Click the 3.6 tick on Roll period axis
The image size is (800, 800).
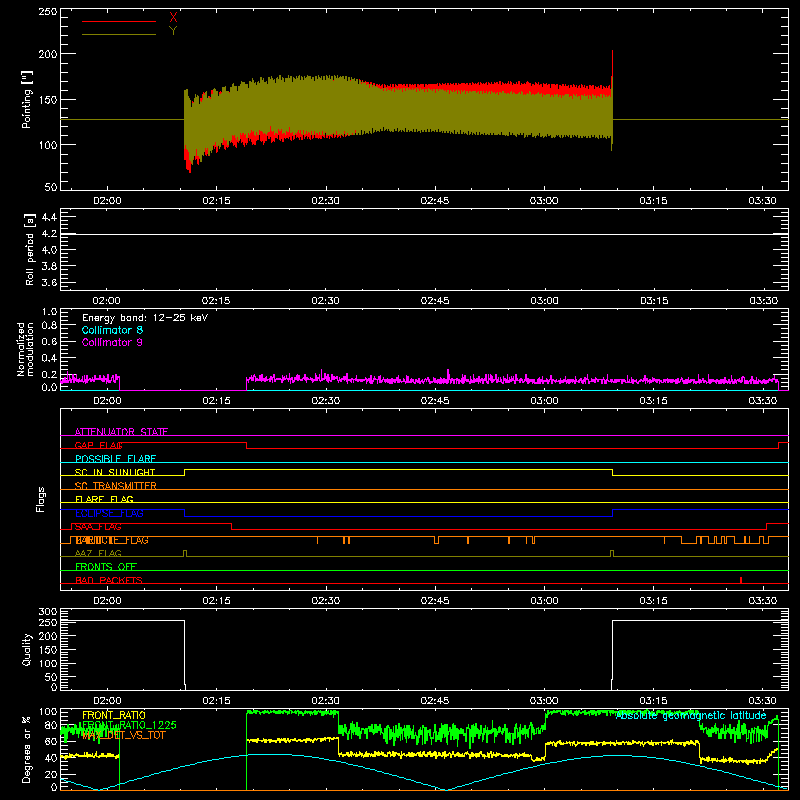pos(49,282)
